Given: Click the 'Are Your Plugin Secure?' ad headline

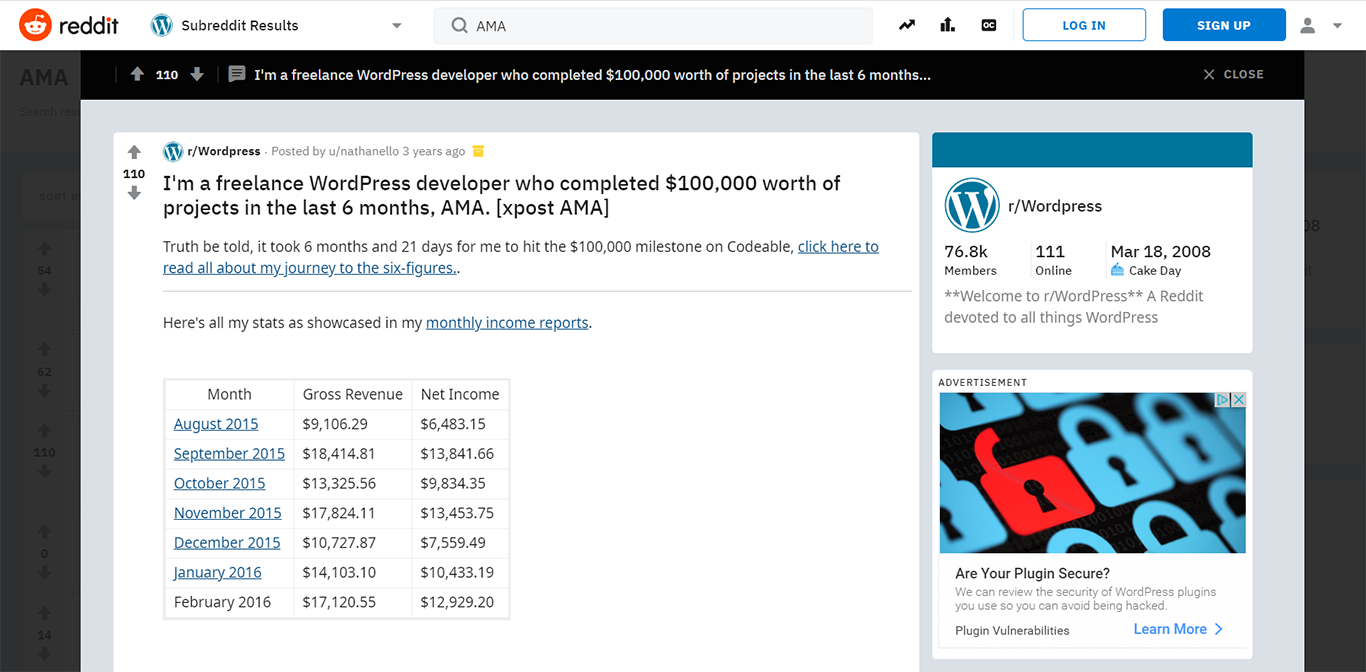Looking at the screenshot, I should [x=1032, y=574].
